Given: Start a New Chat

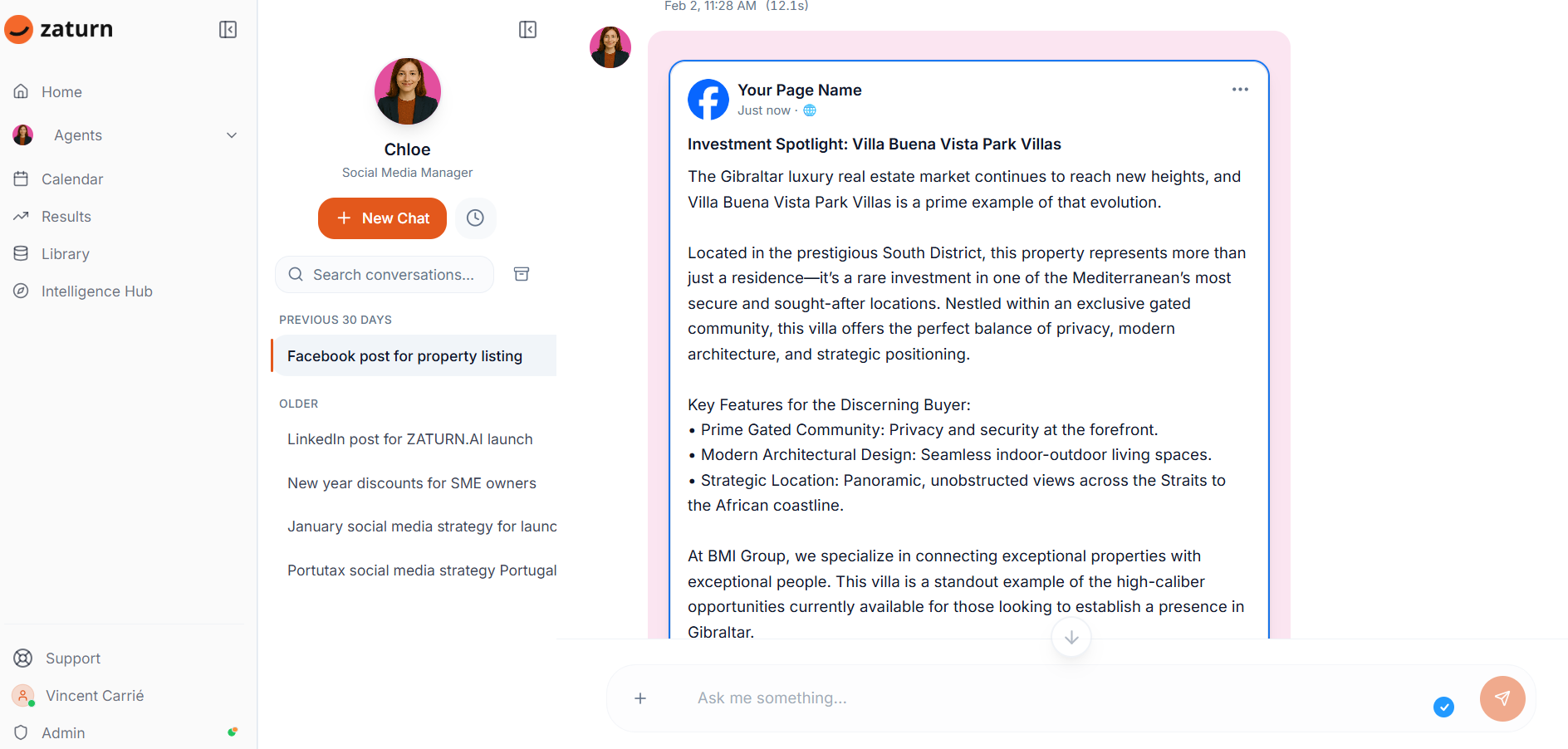Looking at the screenshot, I should pyautogui.click(x=382, y=218).
